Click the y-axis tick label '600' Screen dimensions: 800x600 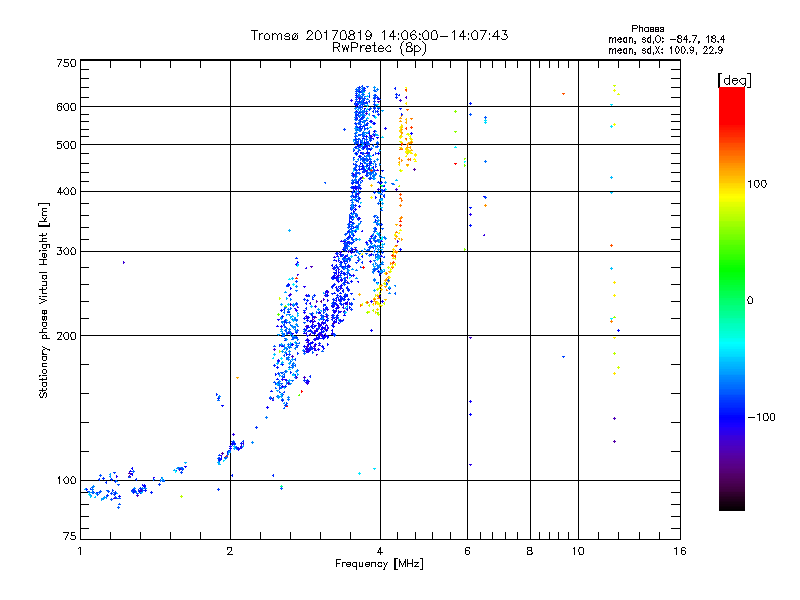[66, 107]
